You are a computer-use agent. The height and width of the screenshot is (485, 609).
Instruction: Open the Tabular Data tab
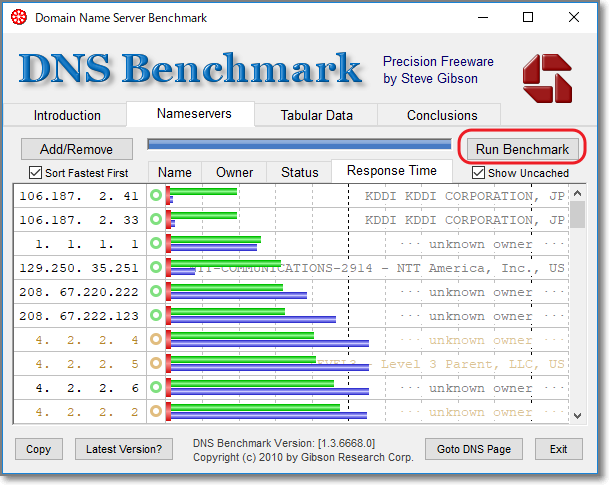pyautogui.click(x=315, y=115)
